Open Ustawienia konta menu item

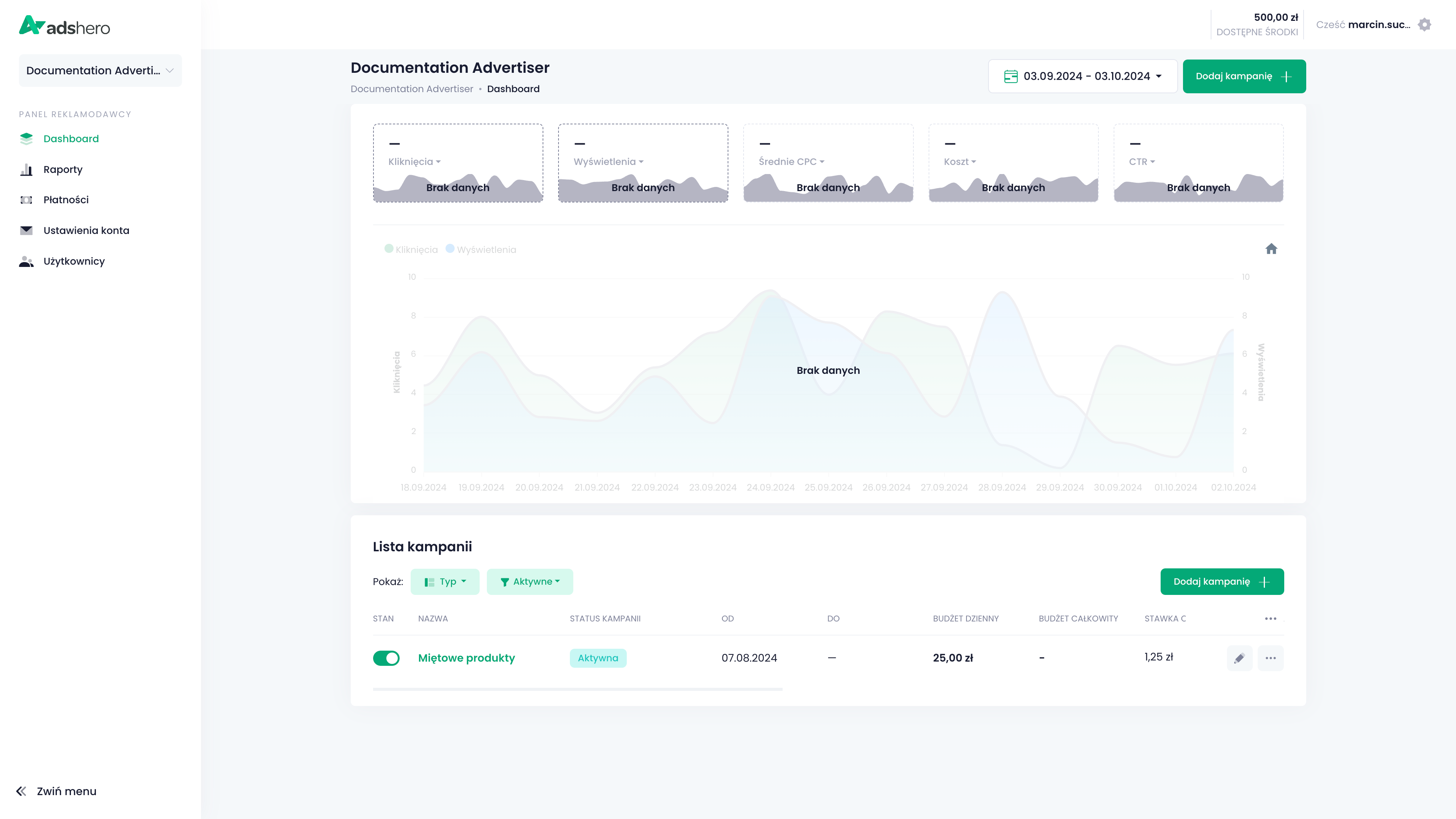click(86, 231)
